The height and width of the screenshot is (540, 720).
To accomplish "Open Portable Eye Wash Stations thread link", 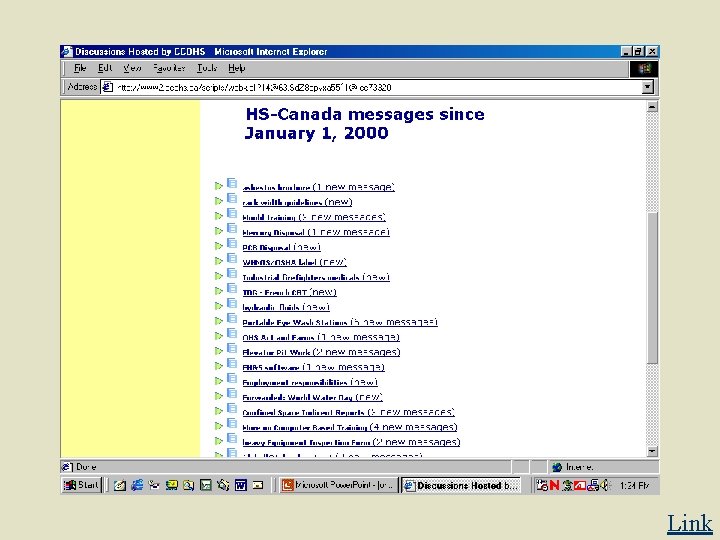I will (x=340, y=322).
